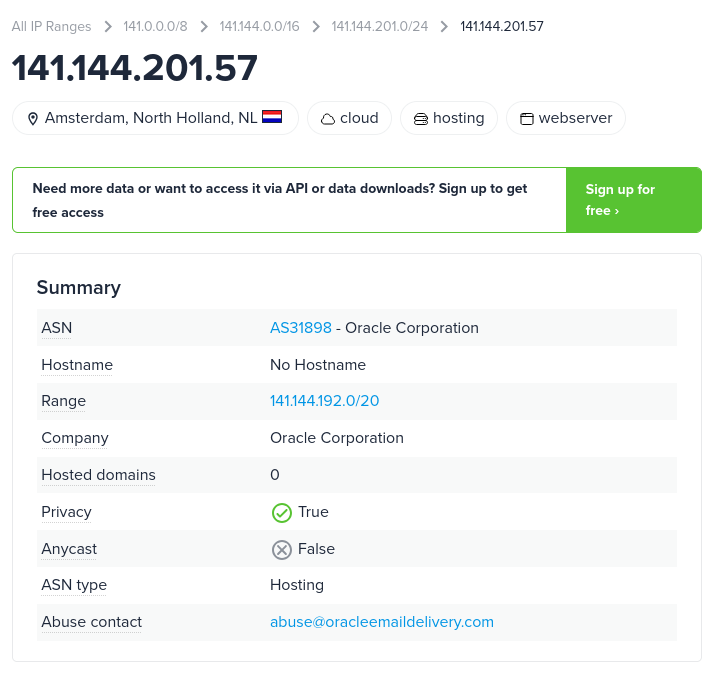Image resolution: width=716 pixels, height=677 pixels.
Task: Select the webserver tag pill
Action: (x=566, y=118)
